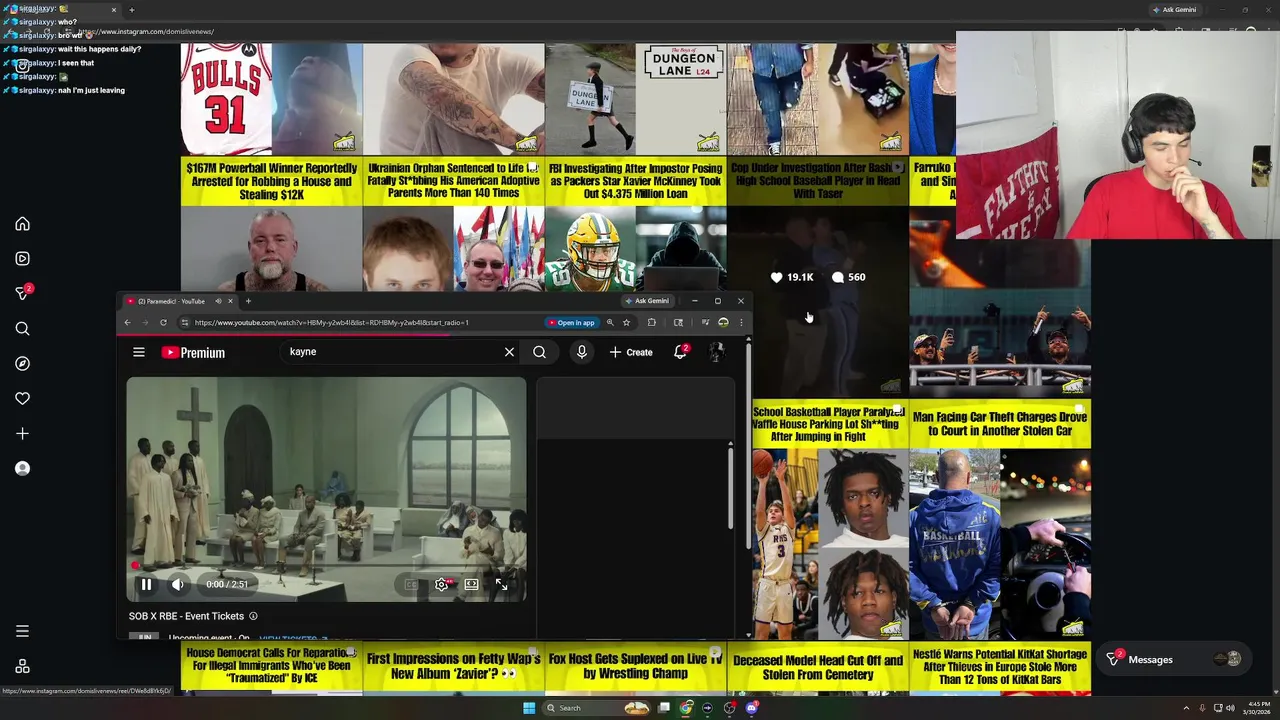Open Chrome from the taskbar
Screen dimensions: 1280x720
[686, 708]
